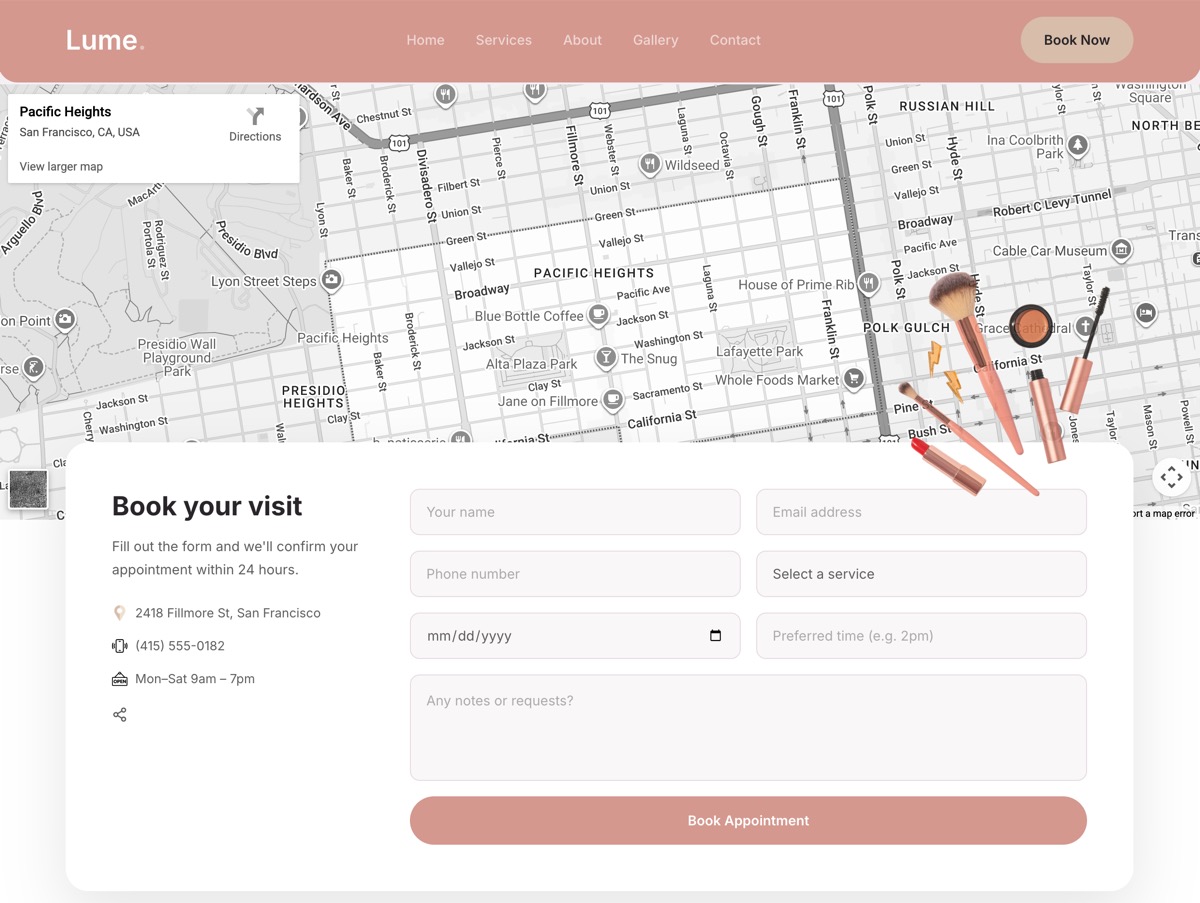
Task: Select the Whole Foods Market cart marker
Action: point(853,379)
